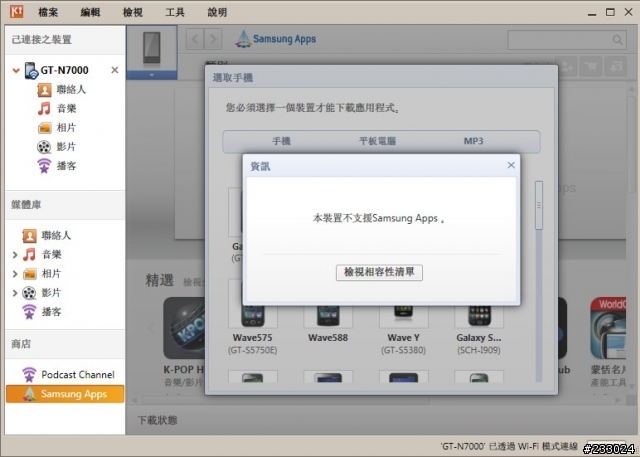Select the GT-N7000 device icon

[31, 70]
